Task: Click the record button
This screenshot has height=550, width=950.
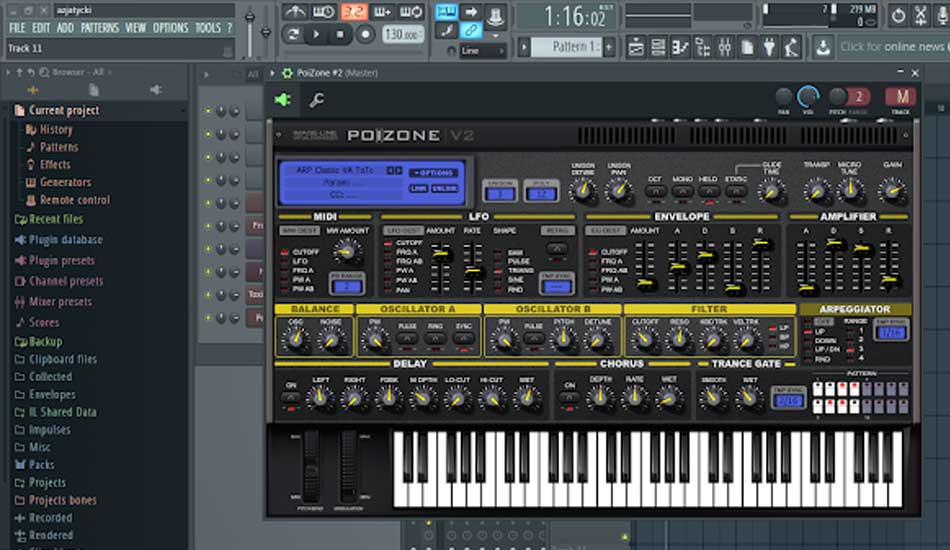Action: [x=365, y=35]
